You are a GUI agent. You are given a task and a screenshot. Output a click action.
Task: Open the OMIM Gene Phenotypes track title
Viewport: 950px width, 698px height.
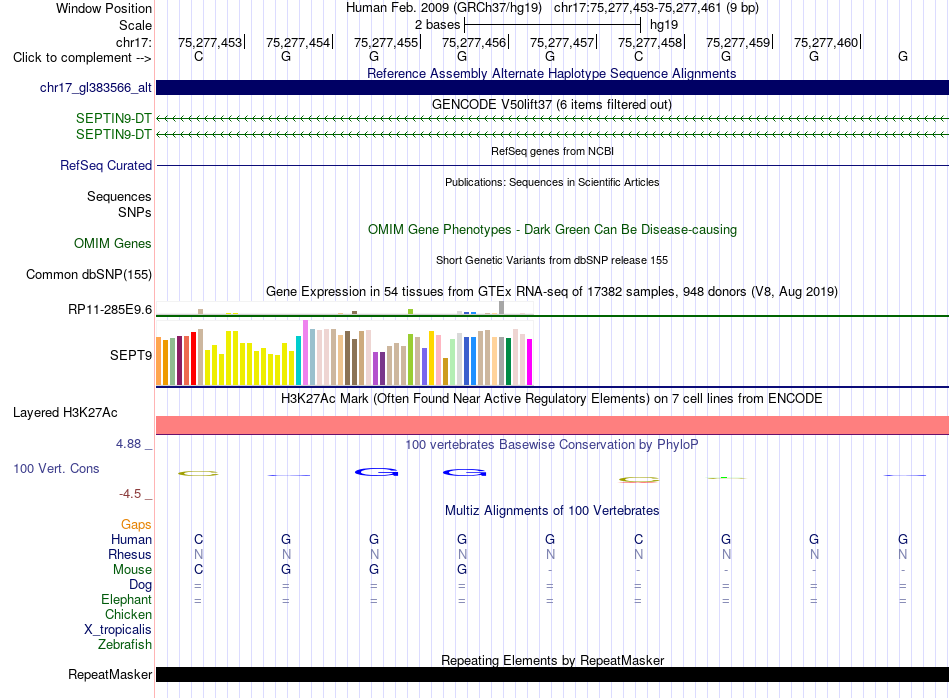[x=552, y=230]
